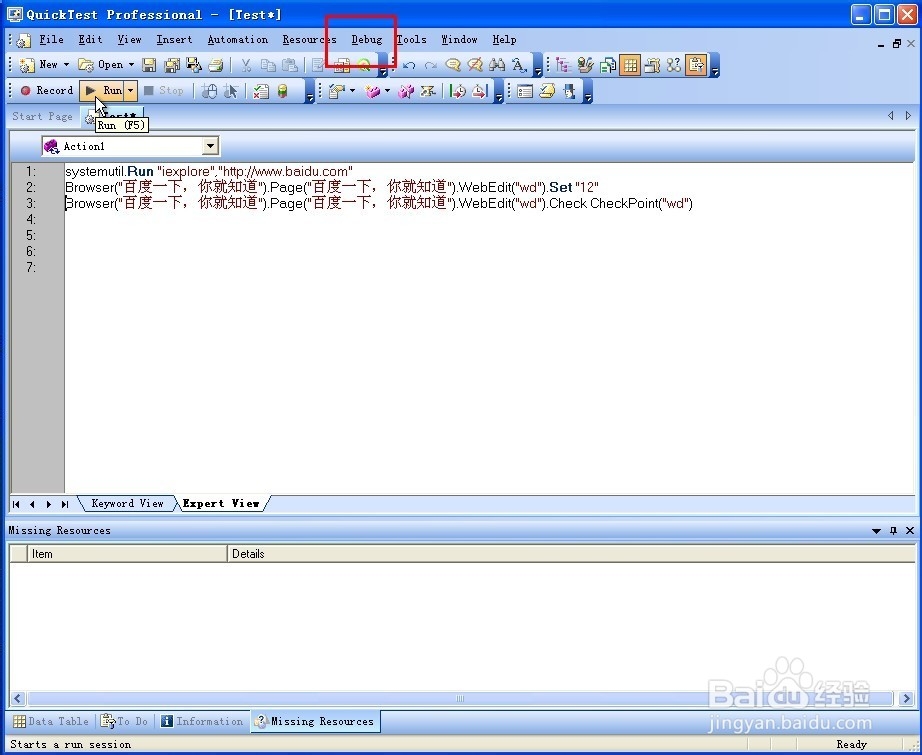The height and width of the screenshot is (755, 922).
Task: Expand the Insert Checkpoint dropdown arrow
Action: click(x=353, y=91)
